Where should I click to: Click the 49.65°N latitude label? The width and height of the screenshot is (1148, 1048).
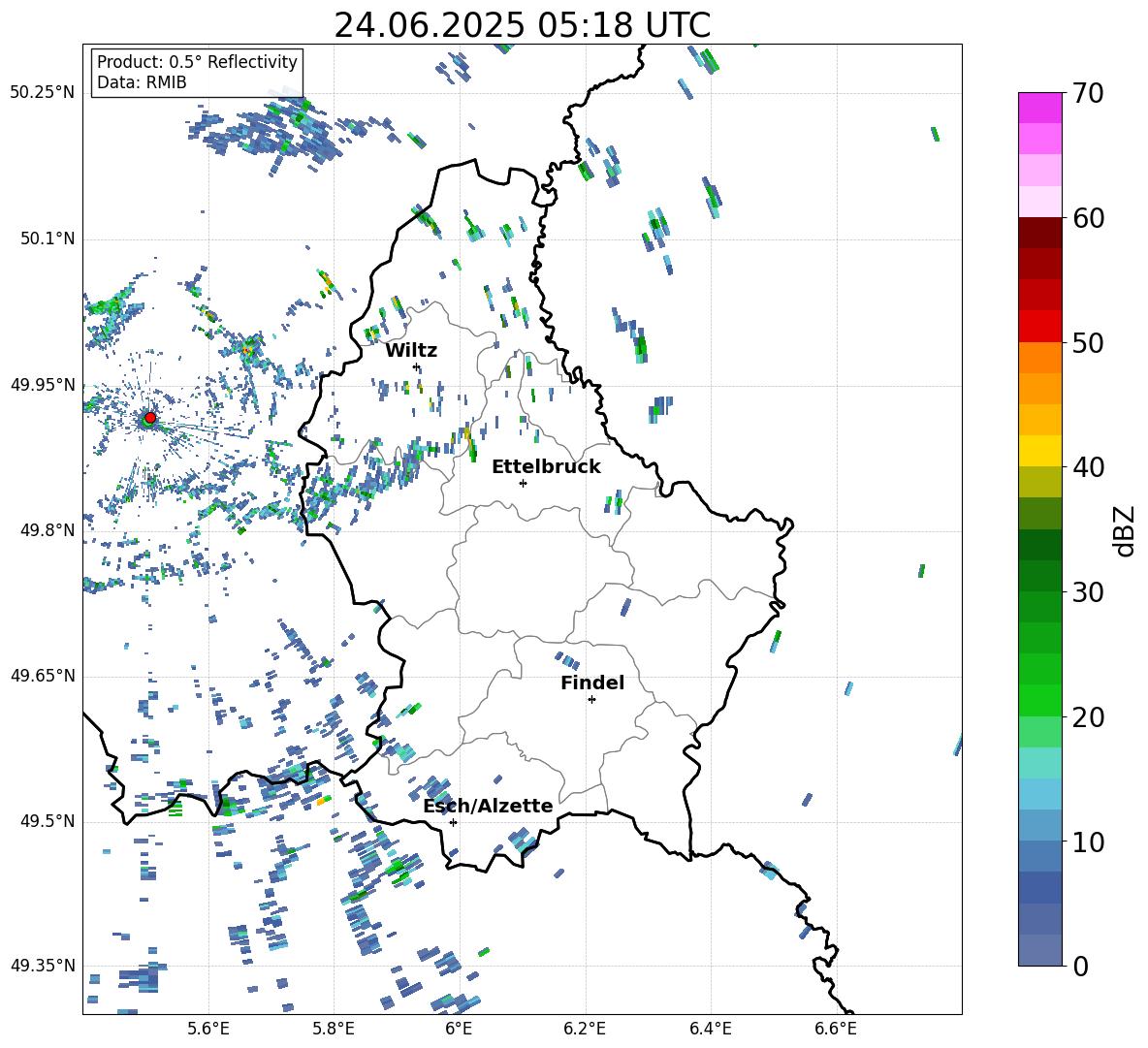pyautogui.click(x=43, y=676)
